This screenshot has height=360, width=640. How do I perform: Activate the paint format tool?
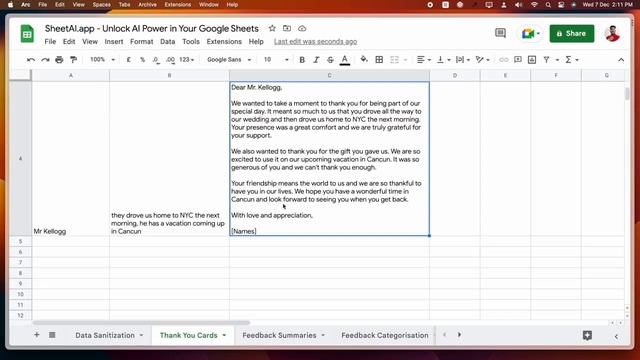click(x=73, y=60)
